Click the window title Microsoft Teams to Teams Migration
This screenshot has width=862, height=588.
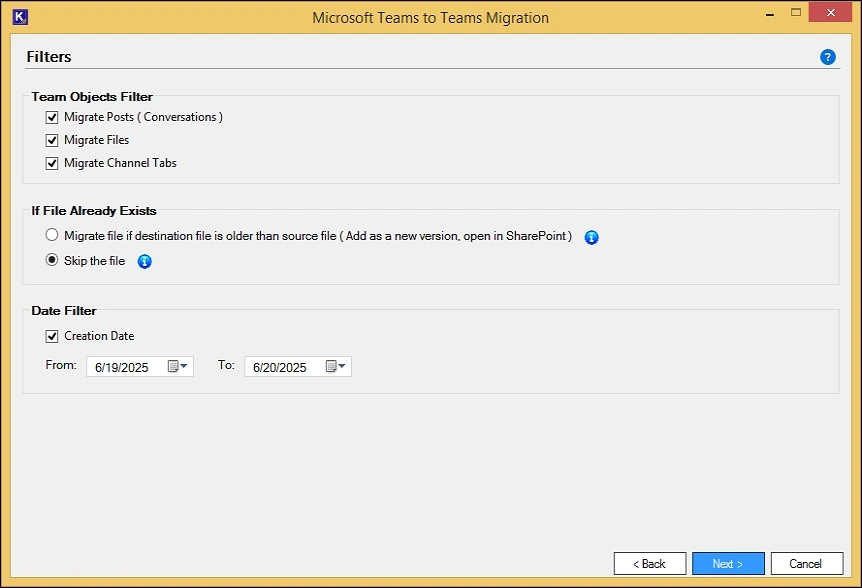tap(430, 18)
